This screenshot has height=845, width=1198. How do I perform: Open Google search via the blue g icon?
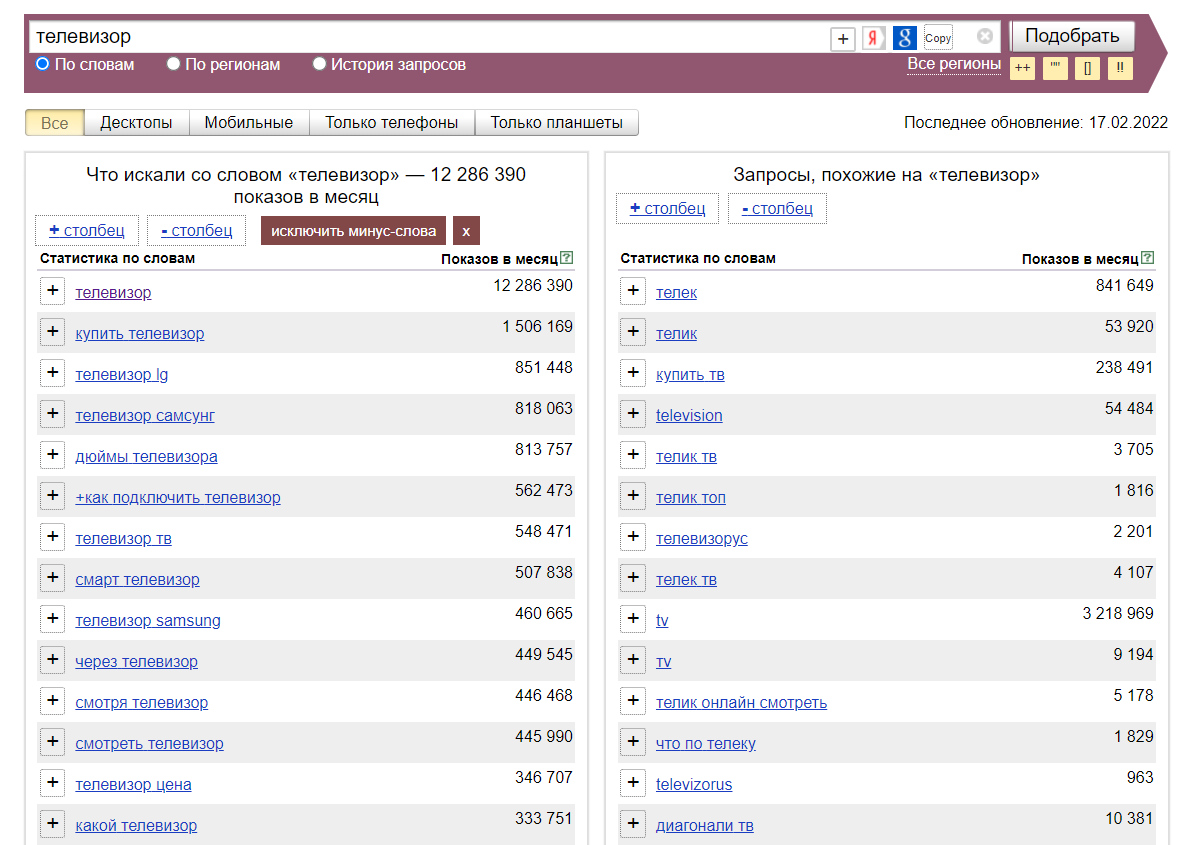[x=905, y=38]
